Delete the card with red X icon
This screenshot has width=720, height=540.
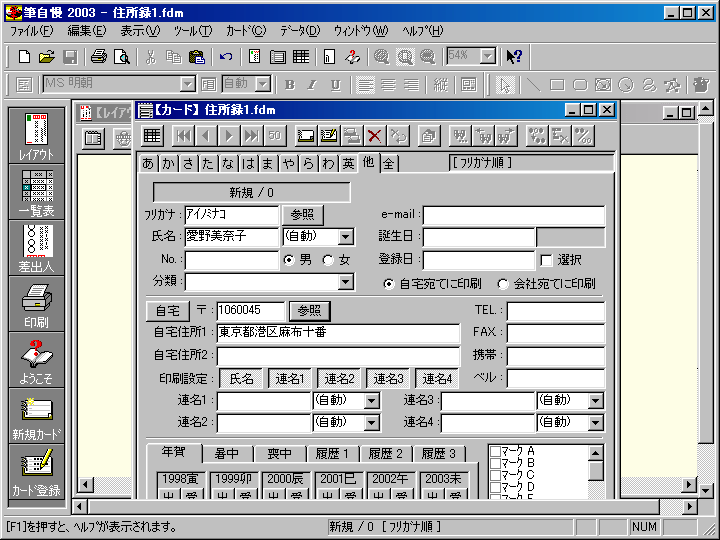(375, 136)
